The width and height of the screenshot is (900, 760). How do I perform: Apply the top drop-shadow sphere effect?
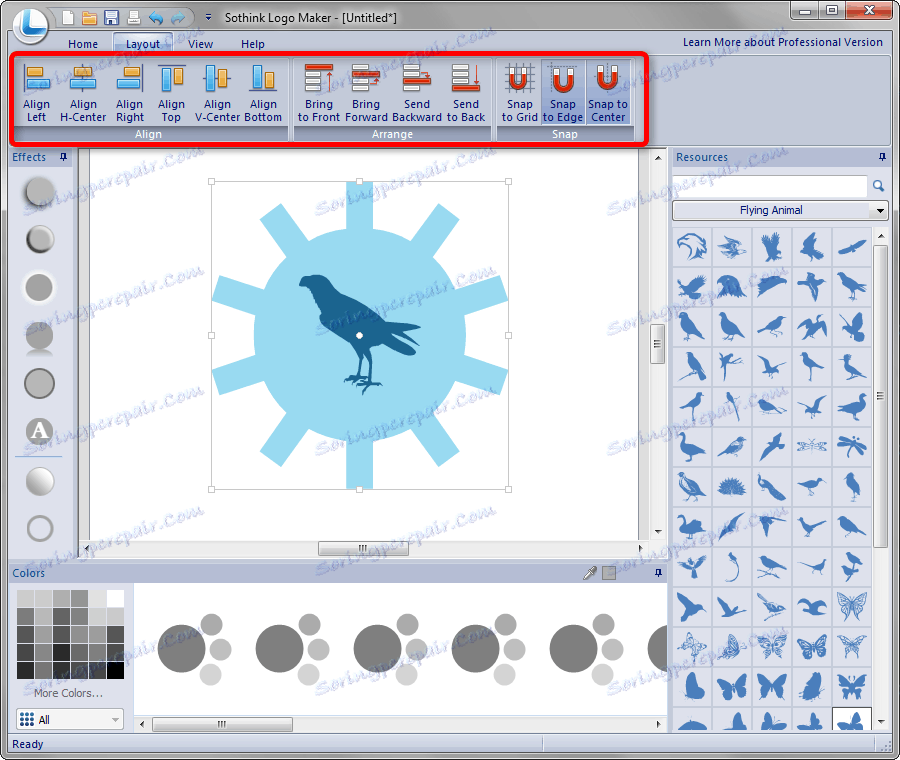click(x=39, y=192)
